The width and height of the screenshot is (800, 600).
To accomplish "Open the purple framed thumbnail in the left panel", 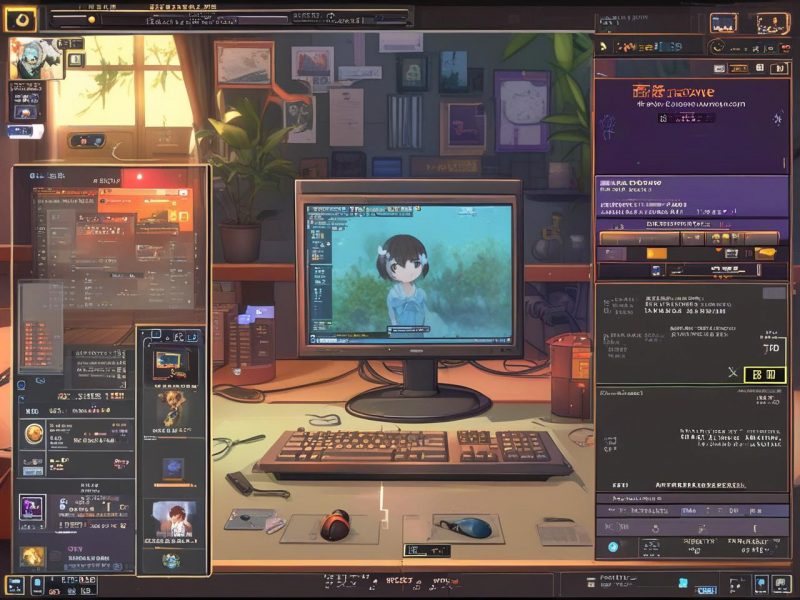I will pyautogui.click(x=32, y=511).
